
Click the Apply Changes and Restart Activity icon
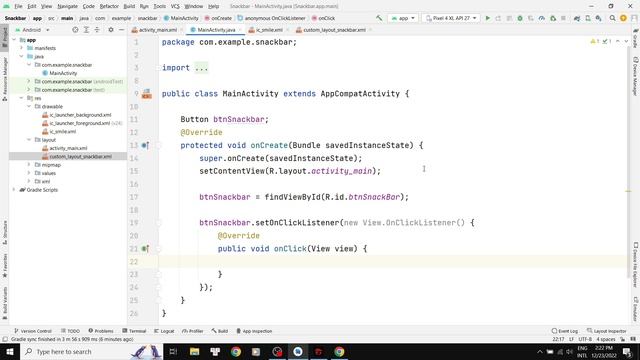tap(498, 18)
